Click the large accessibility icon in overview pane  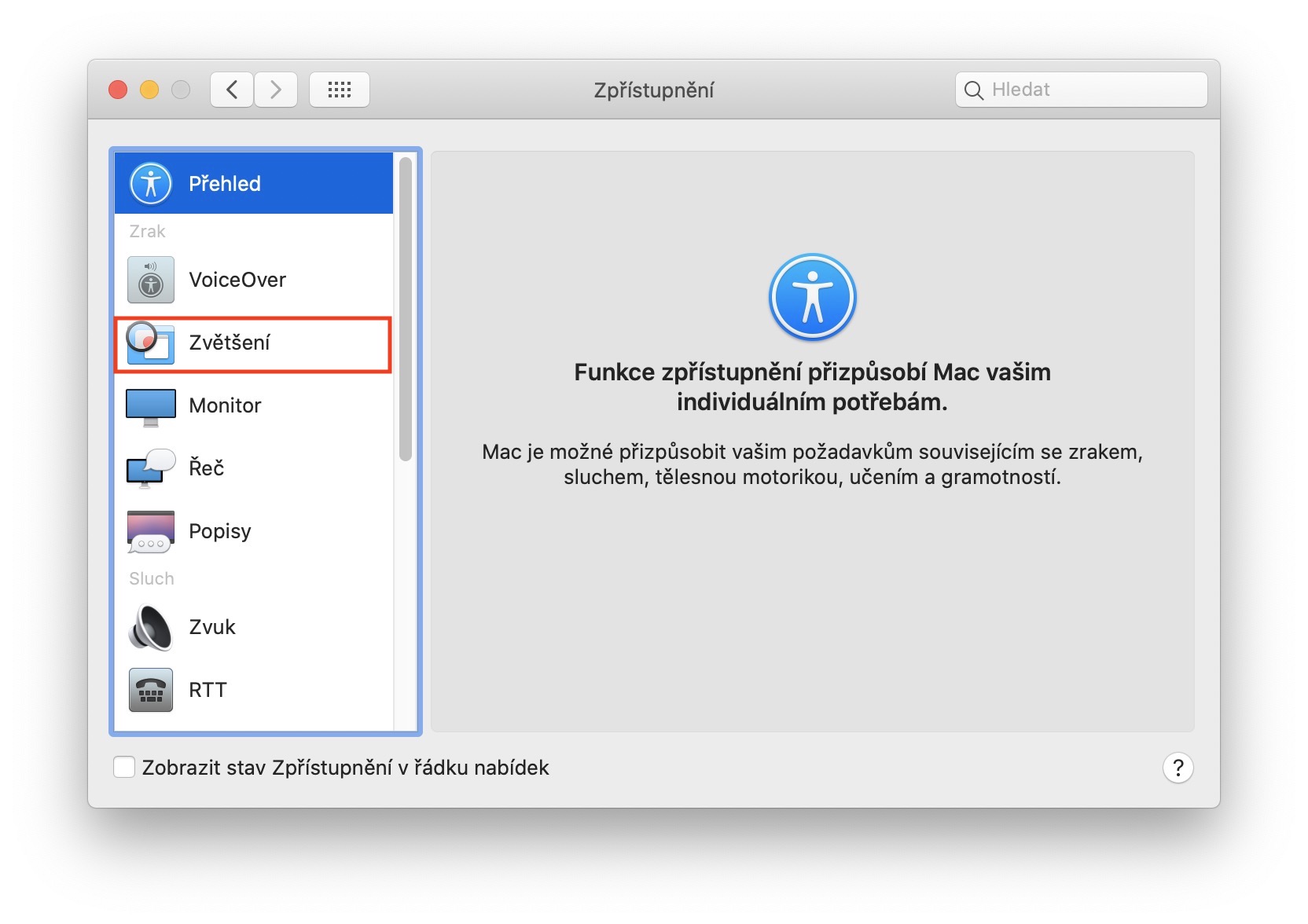coord(812,297)
